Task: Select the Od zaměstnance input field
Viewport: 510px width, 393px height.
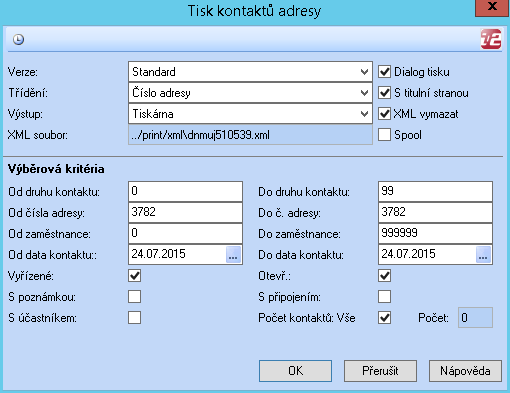Action: tap(185, 233)
